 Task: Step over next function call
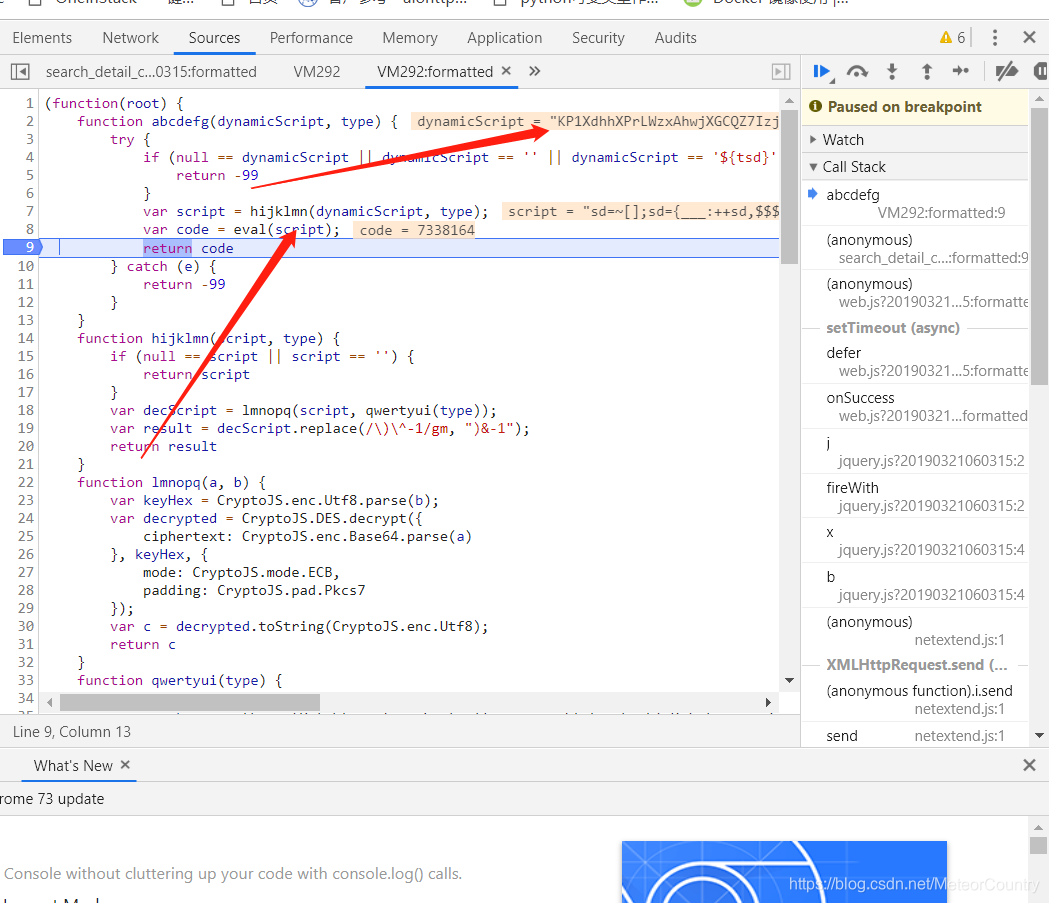(857, 72)
